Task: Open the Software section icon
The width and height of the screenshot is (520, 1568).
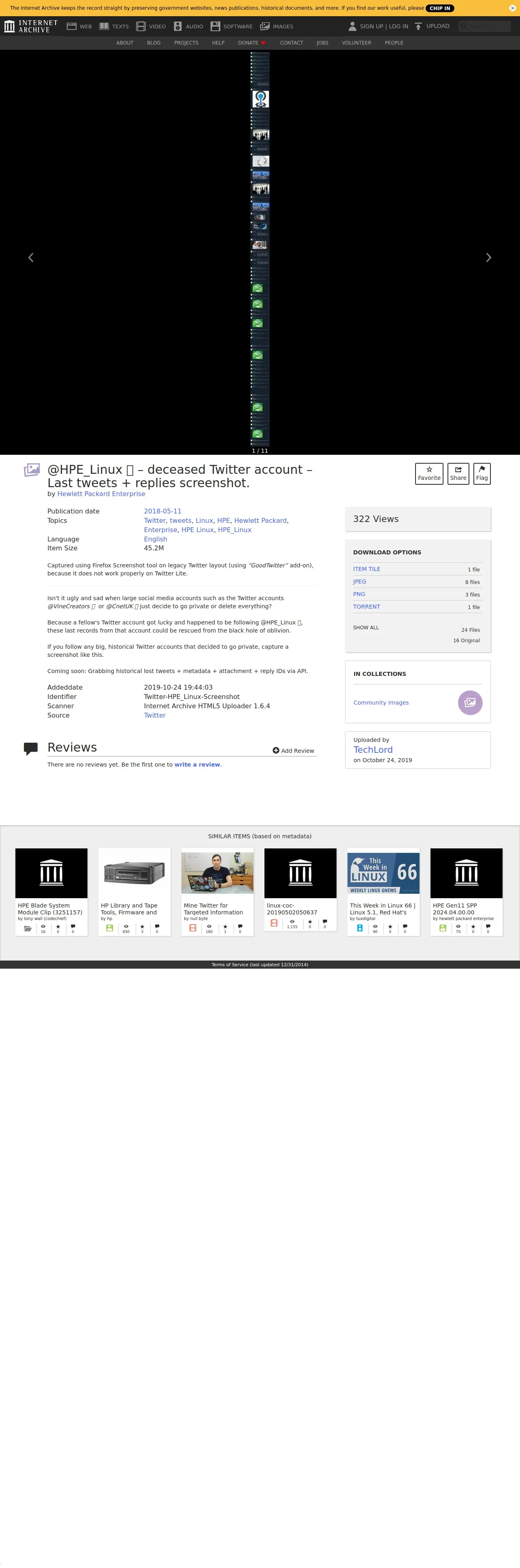Action: 215,26
